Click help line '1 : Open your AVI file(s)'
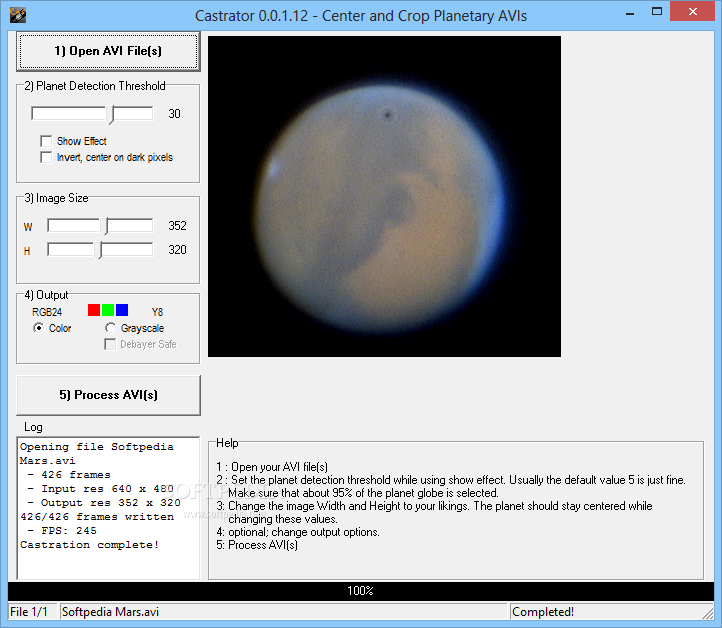 (272, 467)
